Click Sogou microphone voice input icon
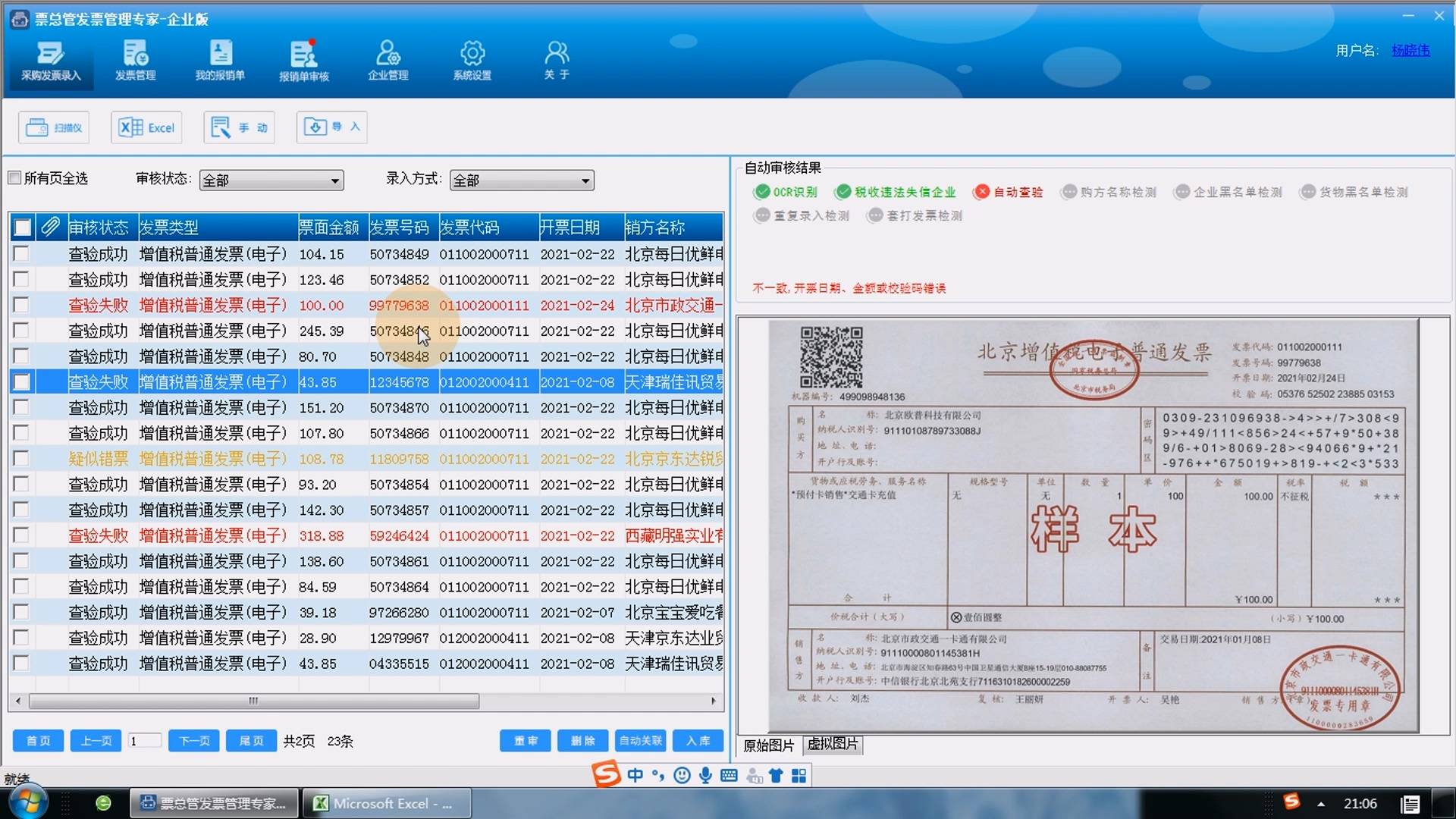Viewport: 1456px width, 819px height. pos(705,775)
